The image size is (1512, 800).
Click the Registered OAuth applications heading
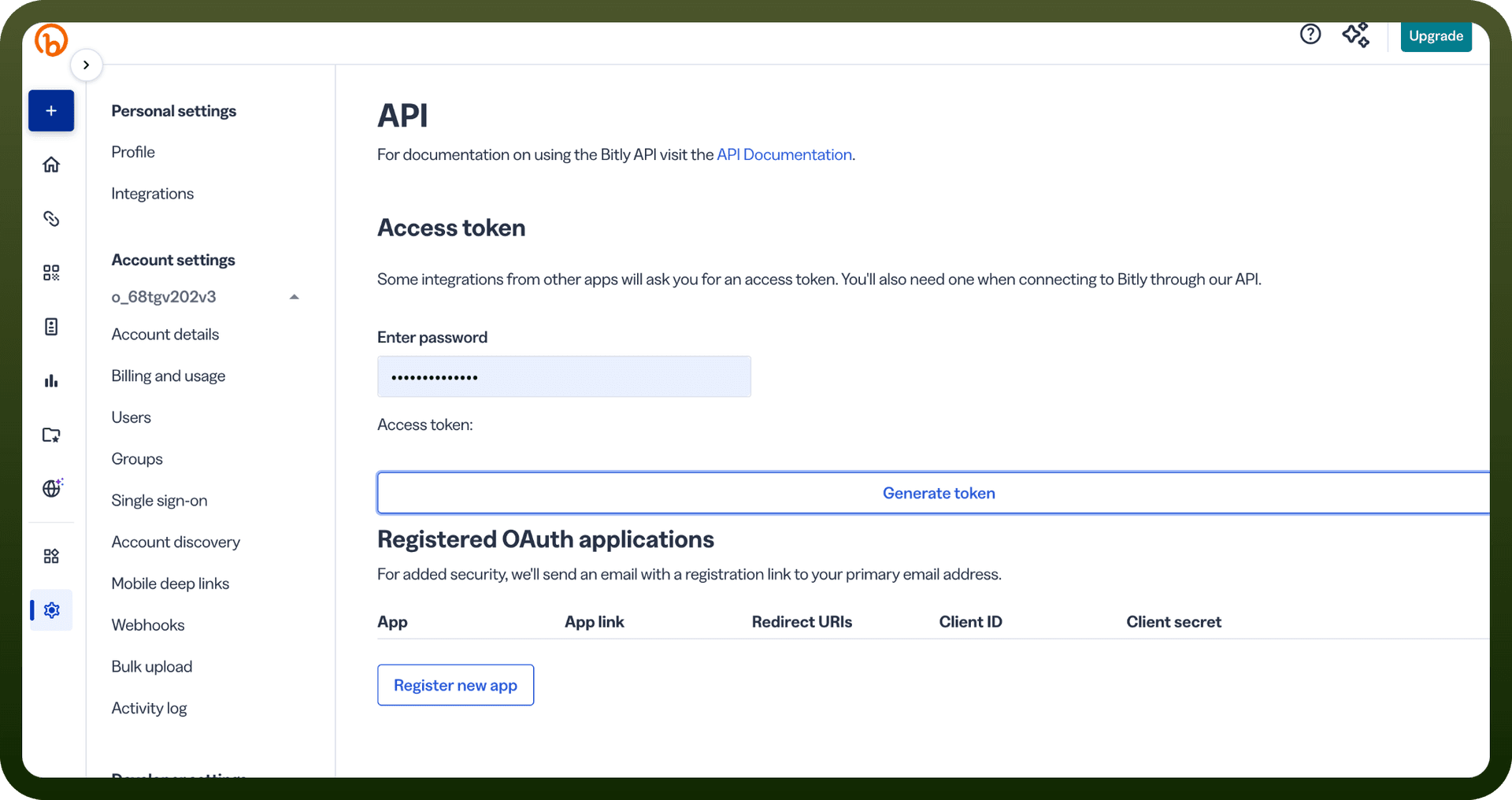[546, 539]
